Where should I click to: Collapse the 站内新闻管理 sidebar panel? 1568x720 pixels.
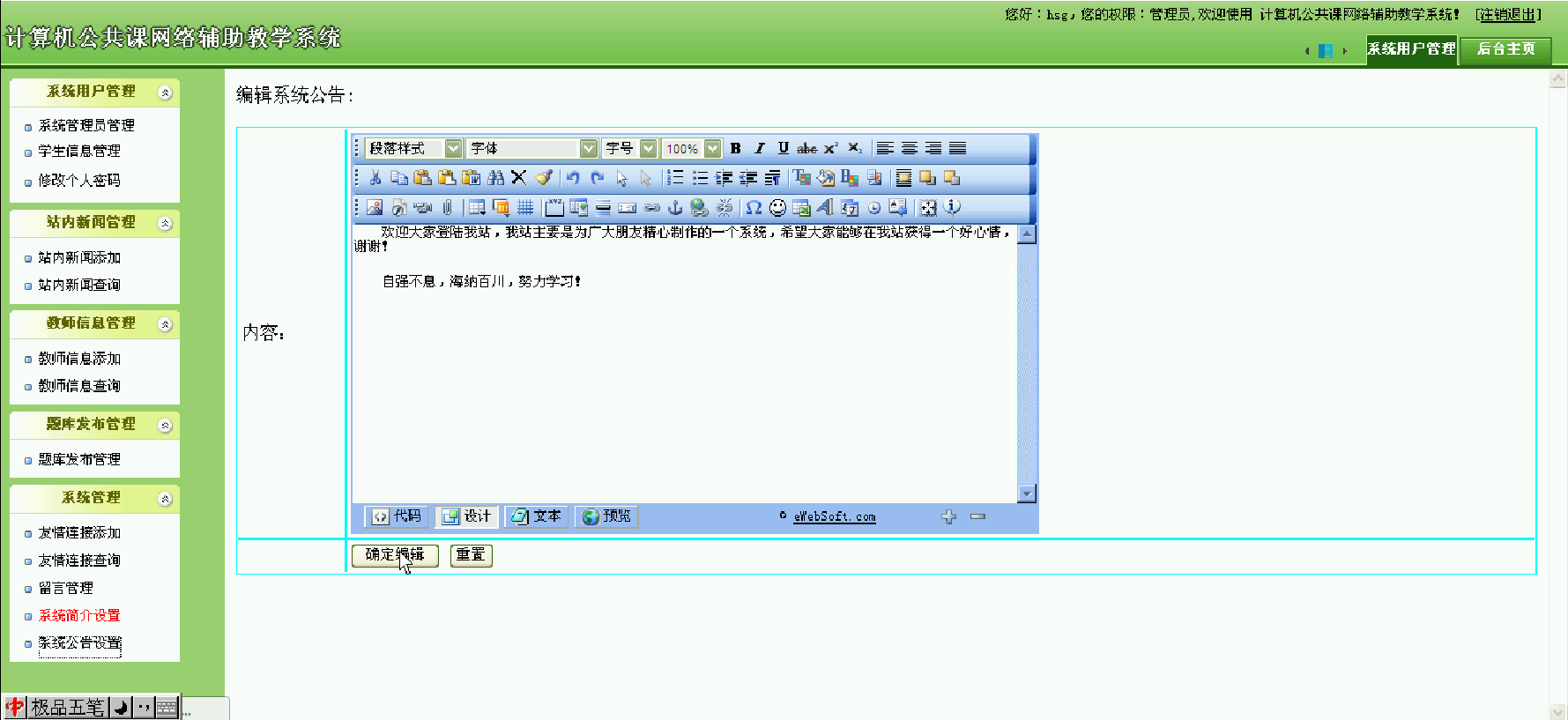[x=165, y=224]
